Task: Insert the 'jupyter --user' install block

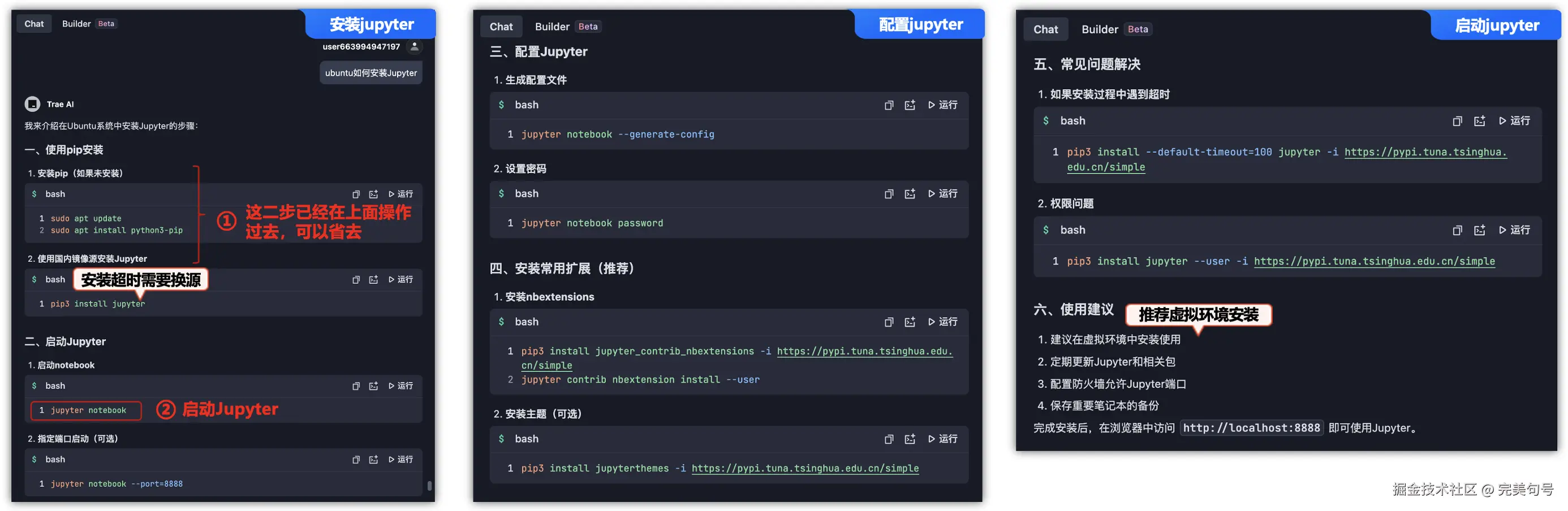Action: point(1480,231)
